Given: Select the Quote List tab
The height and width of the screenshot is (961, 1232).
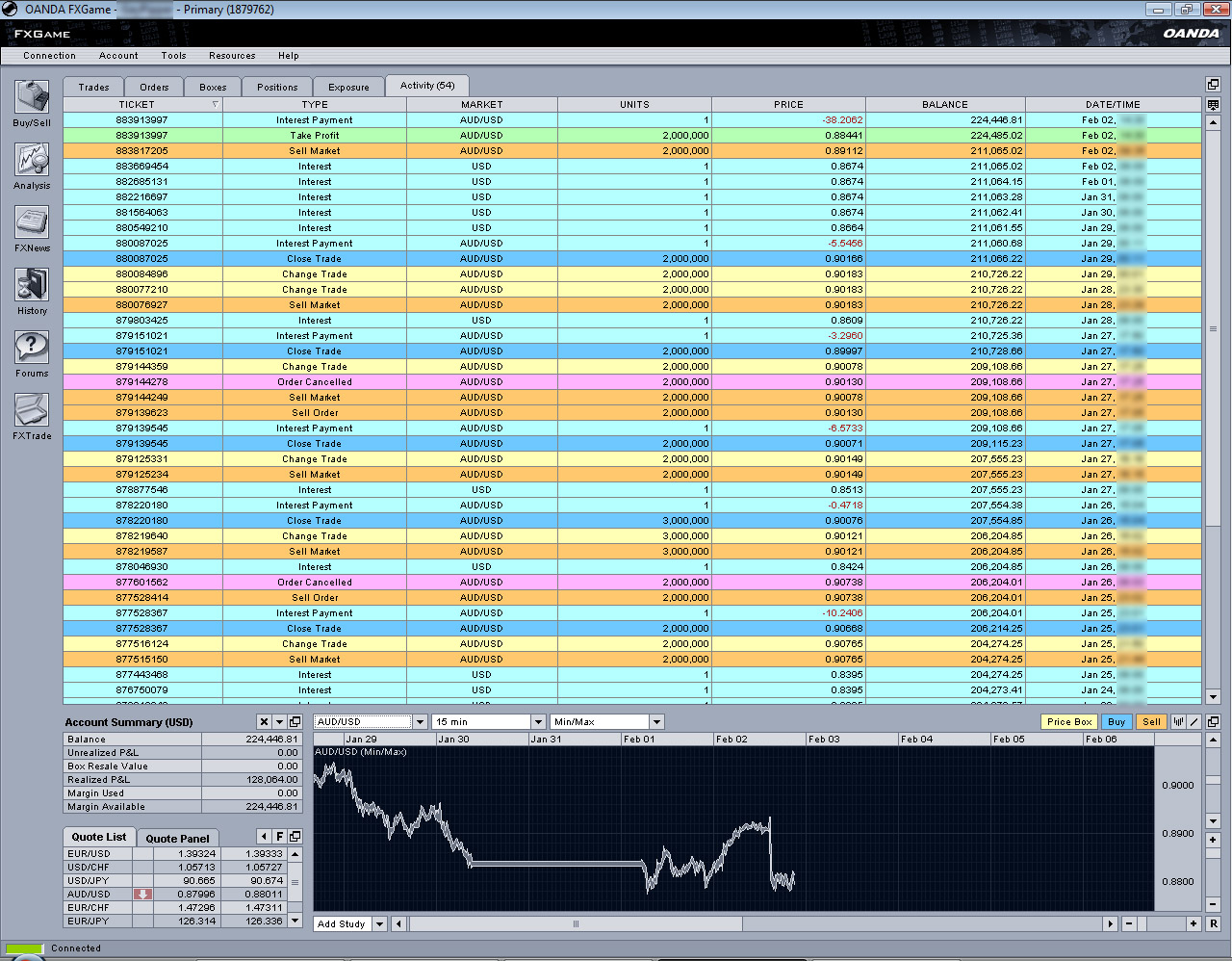Looking at the screenshot, I should pos(99,837).
